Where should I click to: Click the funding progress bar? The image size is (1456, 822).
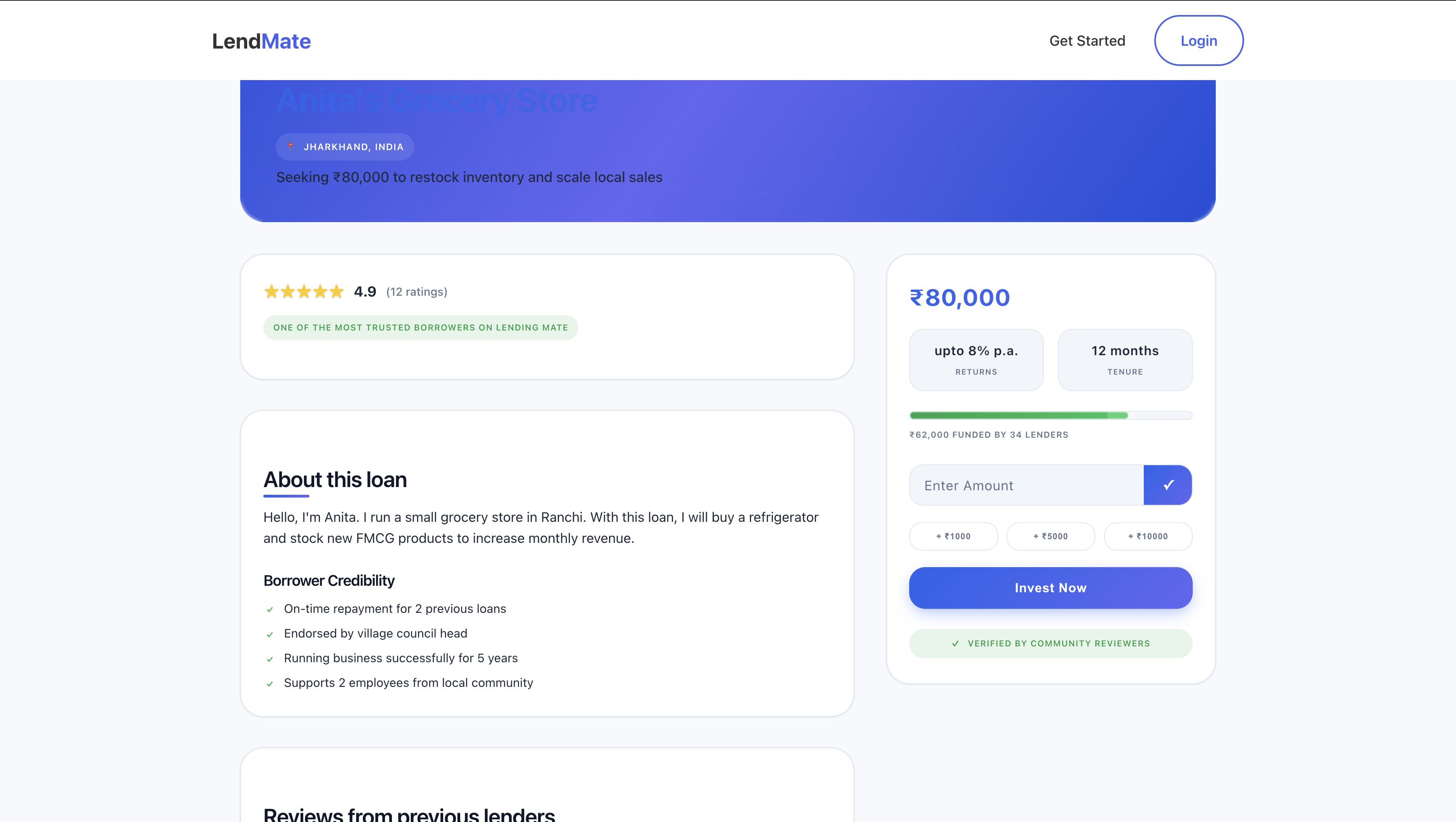(x=1051, y=415)
